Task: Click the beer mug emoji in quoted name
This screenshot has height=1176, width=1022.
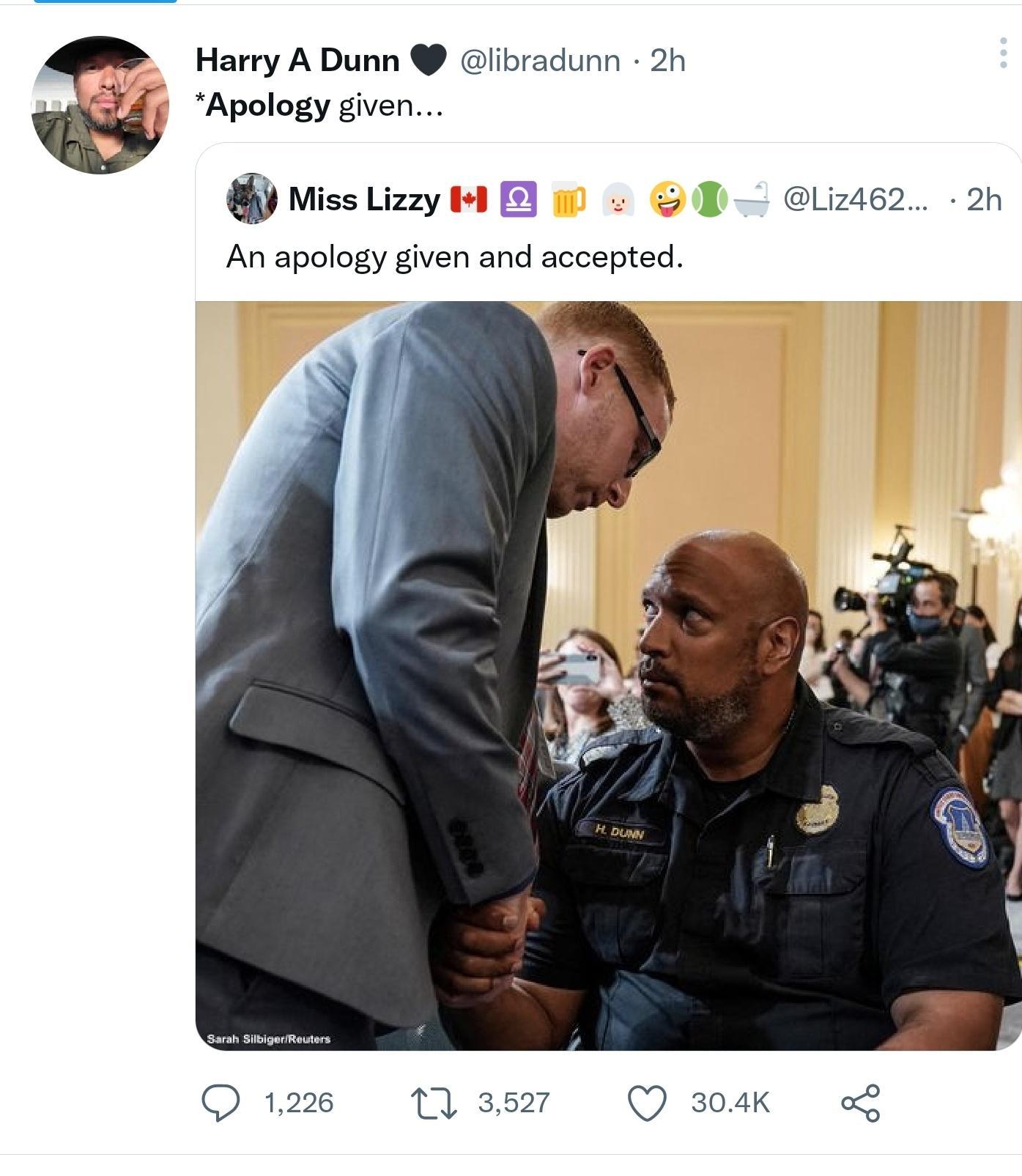Action: click(569, 200)
